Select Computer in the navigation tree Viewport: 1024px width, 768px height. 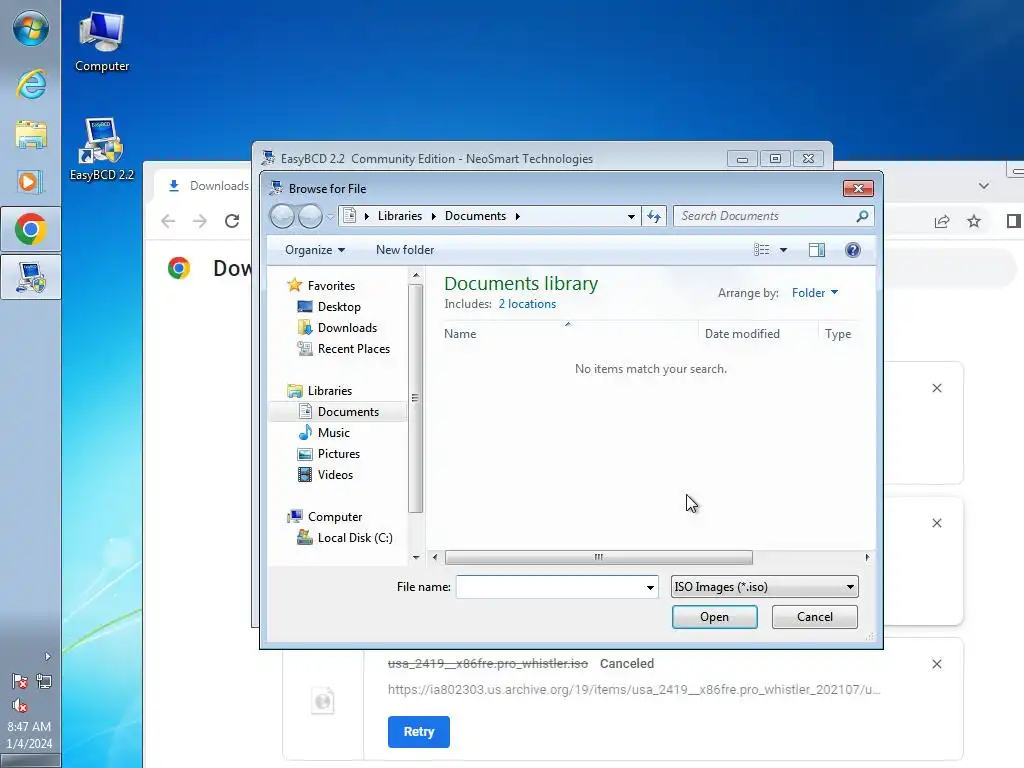334,517
